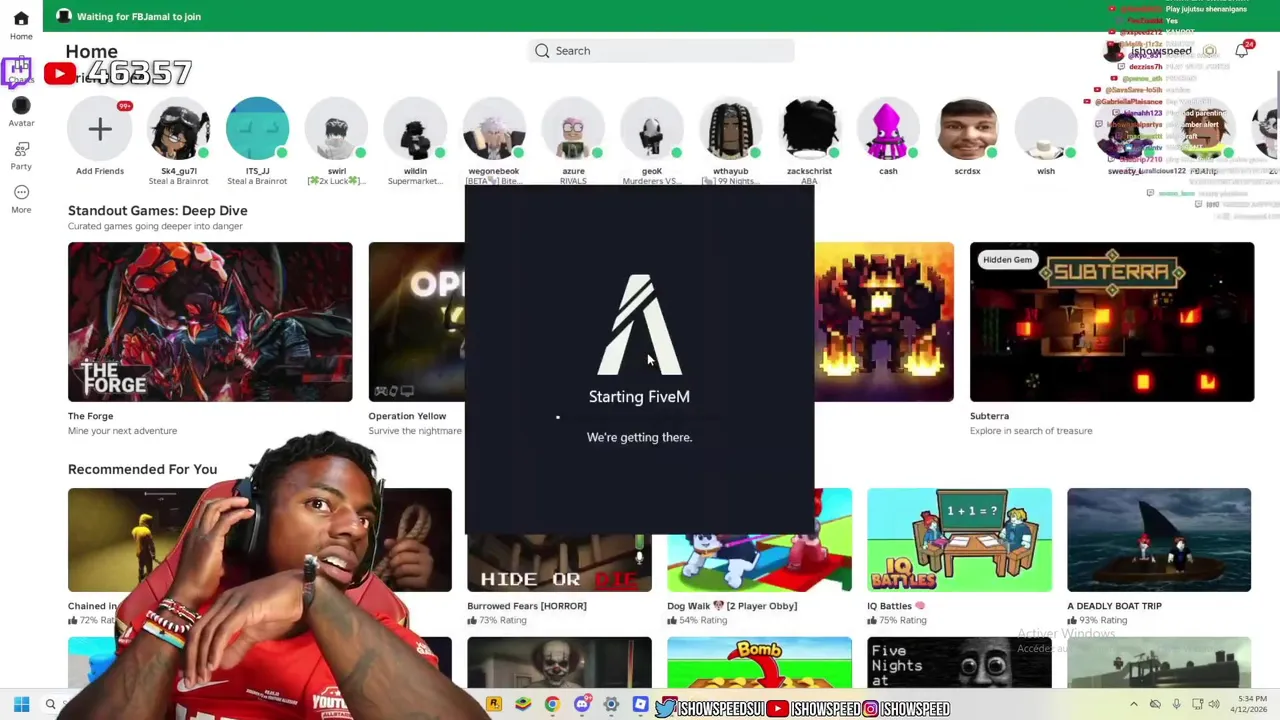Click 'Burrowed Fears [HORROR]' title
This screenshot has height=720, width=1280.
[527, 606]
